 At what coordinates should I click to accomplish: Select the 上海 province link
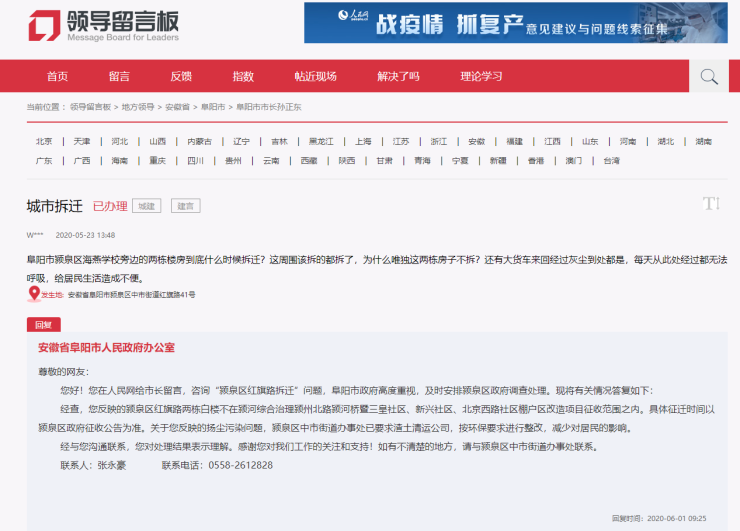(x=363, y=141)
